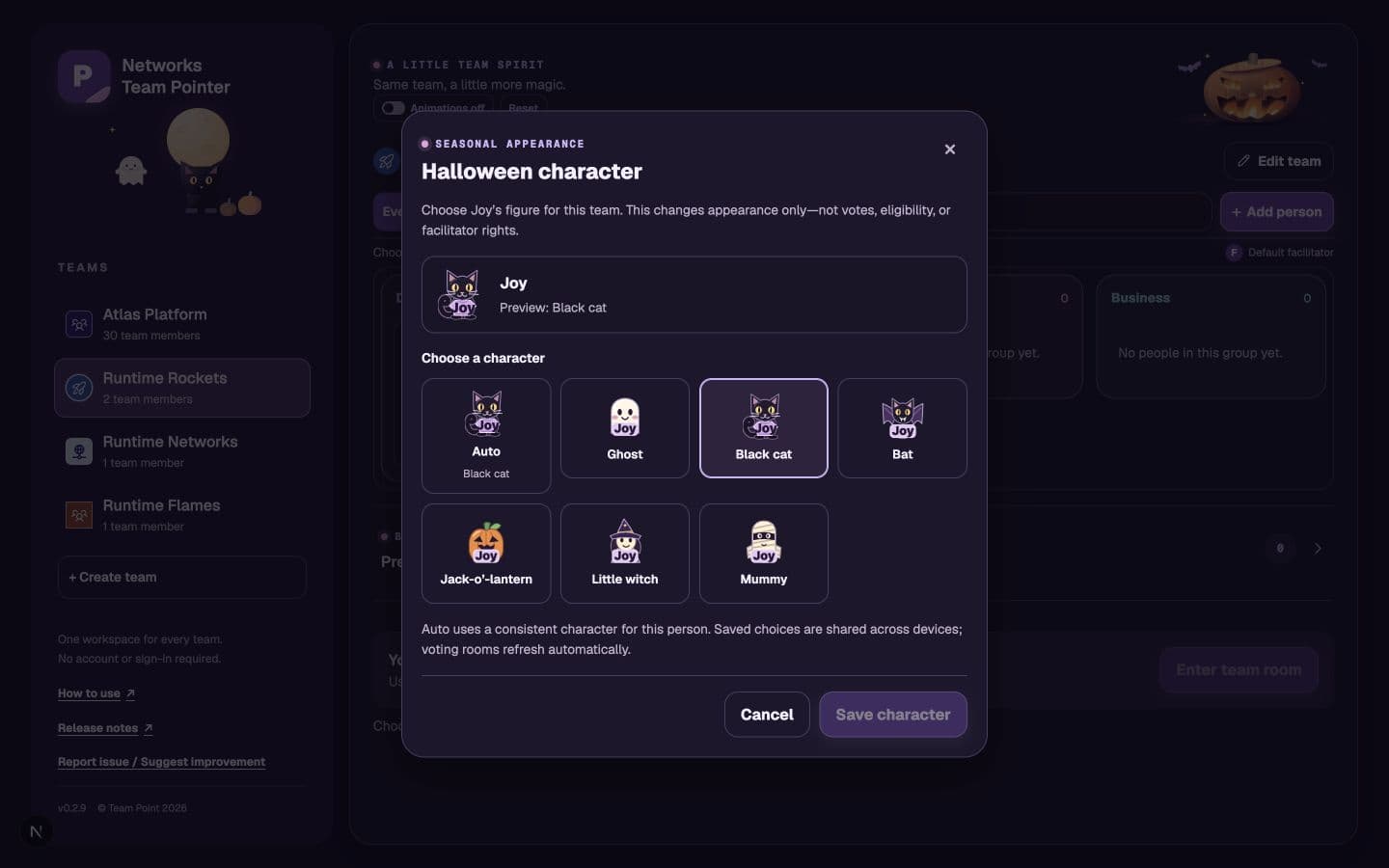Close the Halloween character dialog
This screenshot has height=868, width=1389.
click(950, 149)
